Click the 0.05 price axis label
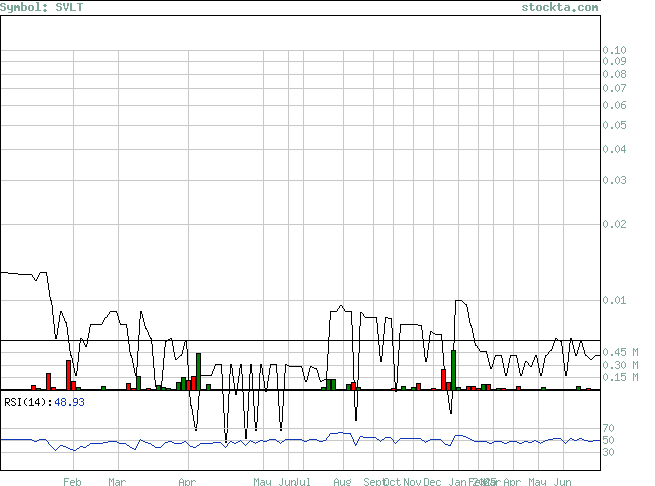 tap(614, 125)
